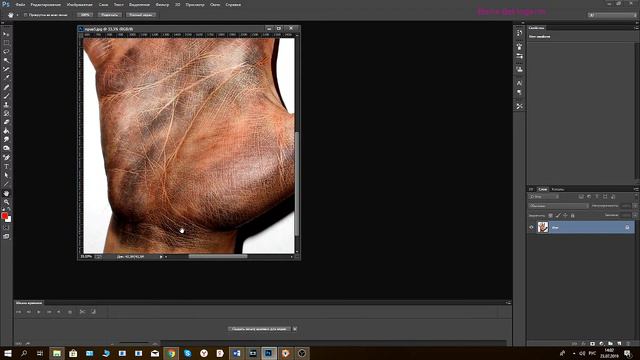640x360 pixels.
Task: Open workspace switcher dropdown
Action: (612, 15)
